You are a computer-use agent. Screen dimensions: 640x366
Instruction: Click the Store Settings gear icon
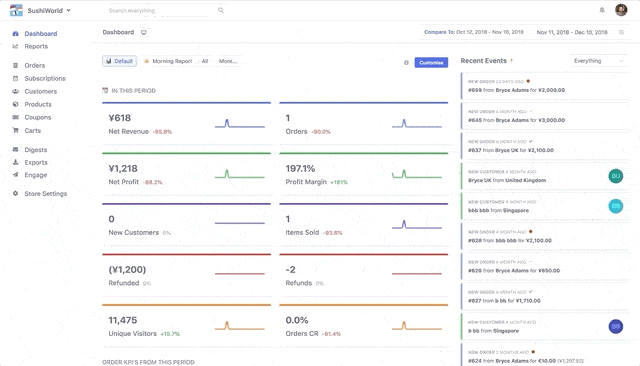(x=16, y=194)
